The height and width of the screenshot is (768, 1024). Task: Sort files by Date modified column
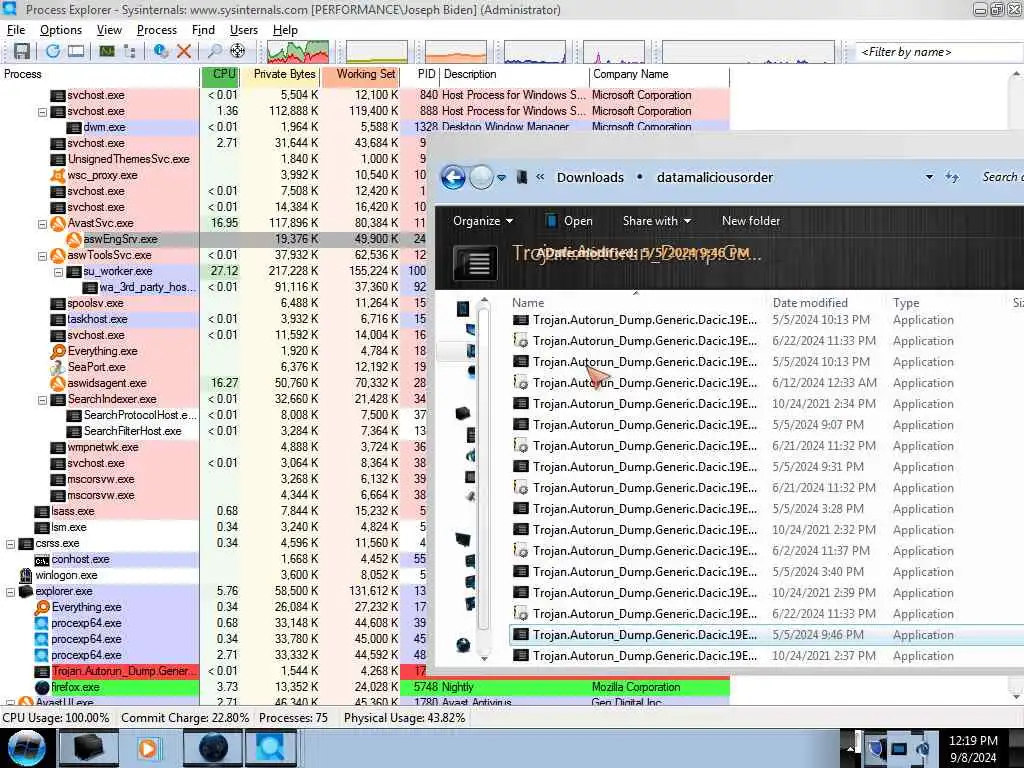pos(810,303)
